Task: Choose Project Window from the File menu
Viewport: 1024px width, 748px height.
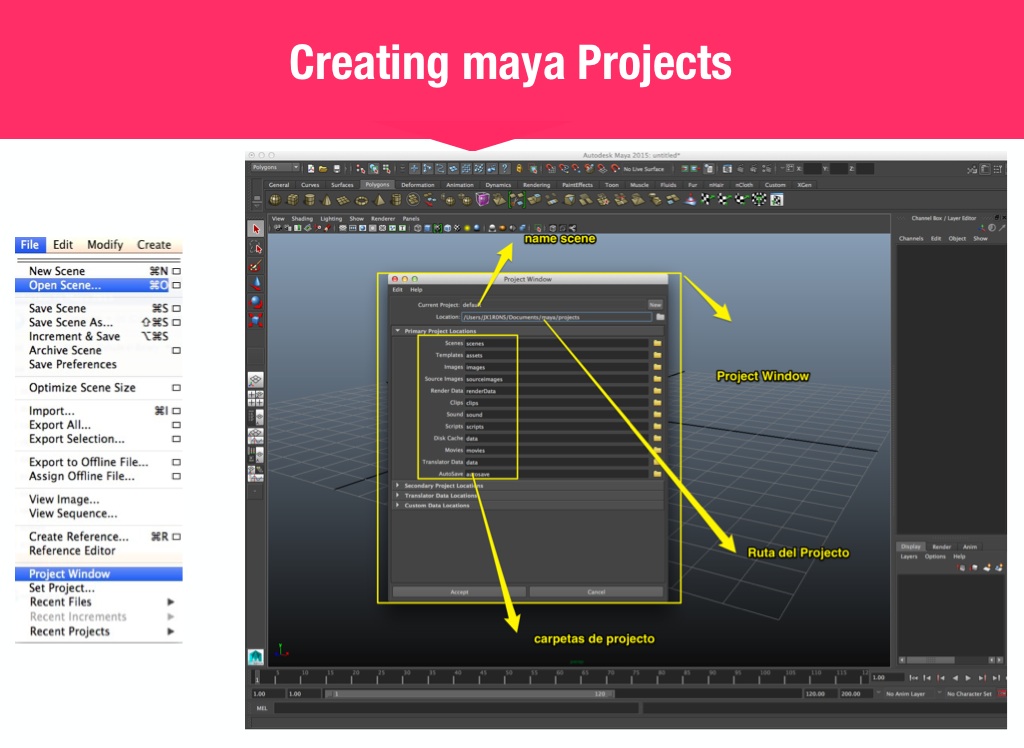Action: point(70,574)
